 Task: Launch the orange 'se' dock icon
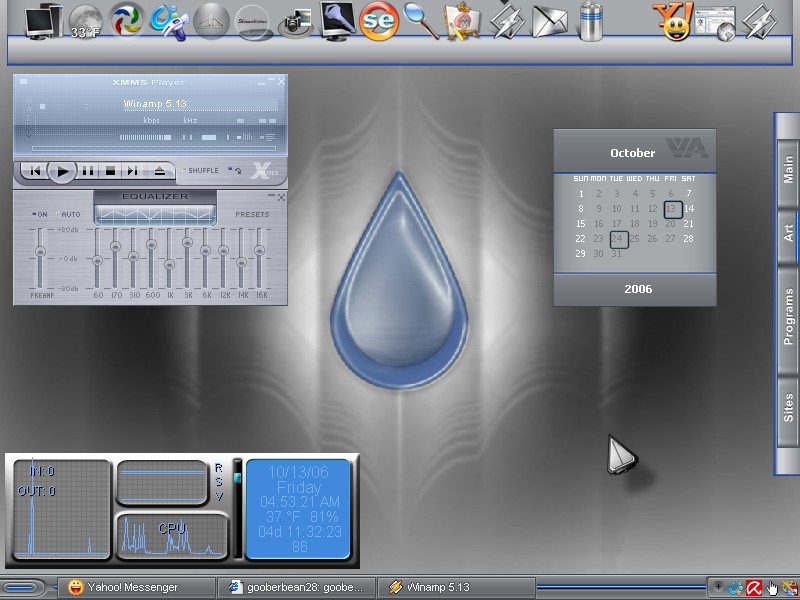tap(379, 21)
